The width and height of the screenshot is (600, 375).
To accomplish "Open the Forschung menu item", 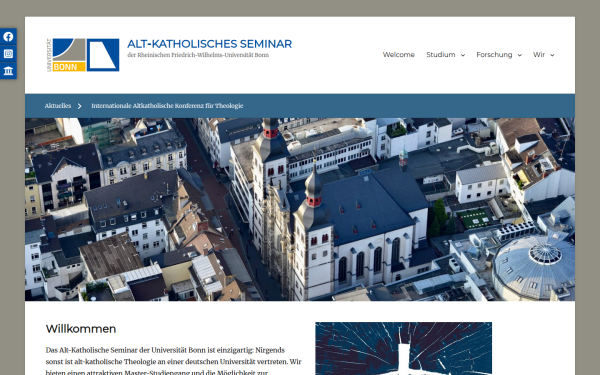I will (x=494, y=55).
